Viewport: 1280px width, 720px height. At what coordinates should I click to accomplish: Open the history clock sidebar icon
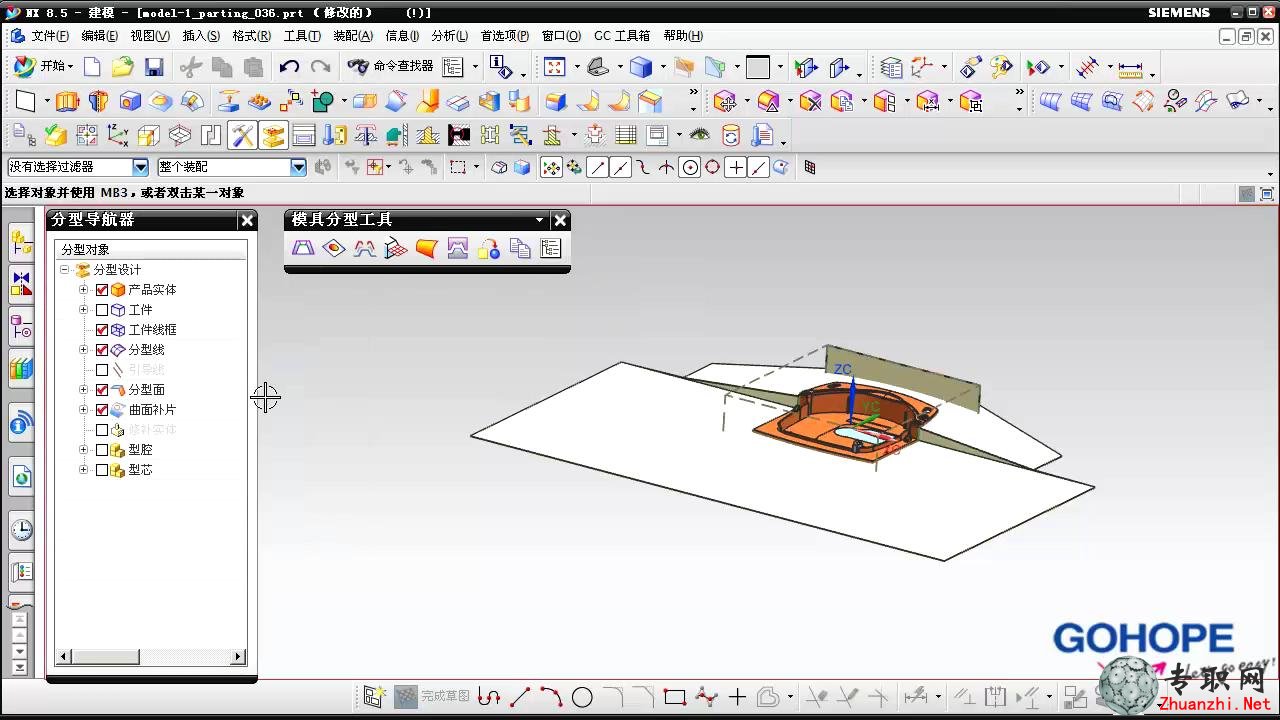[x=21, y=530]
